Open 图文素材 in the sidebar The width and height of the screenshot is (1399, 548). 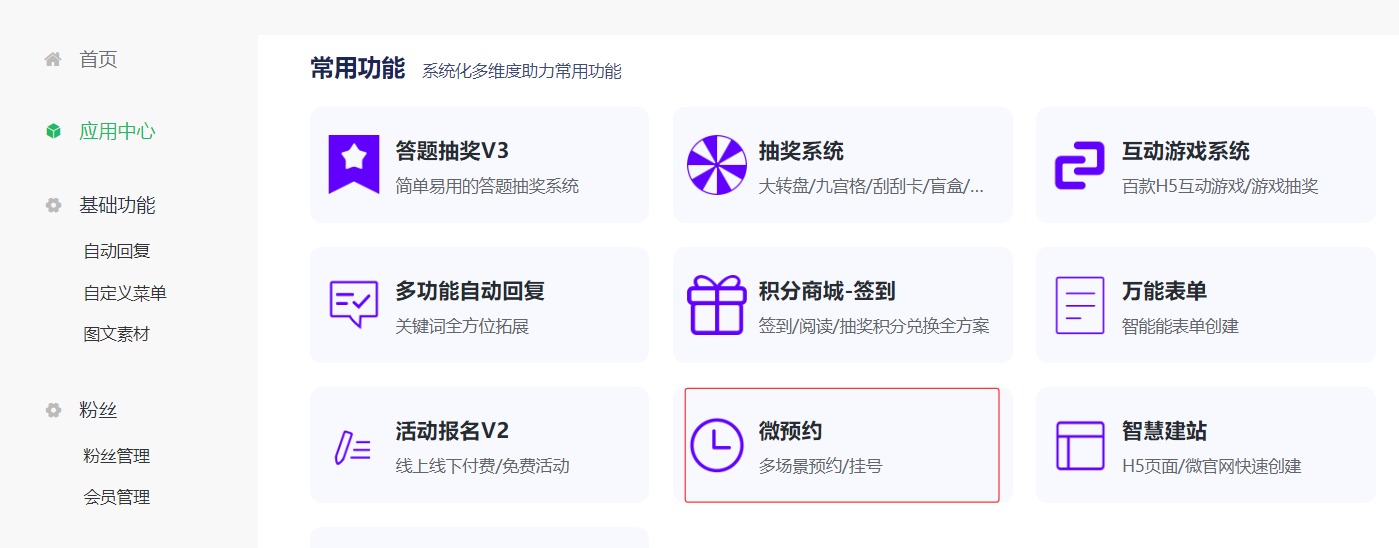117,334
